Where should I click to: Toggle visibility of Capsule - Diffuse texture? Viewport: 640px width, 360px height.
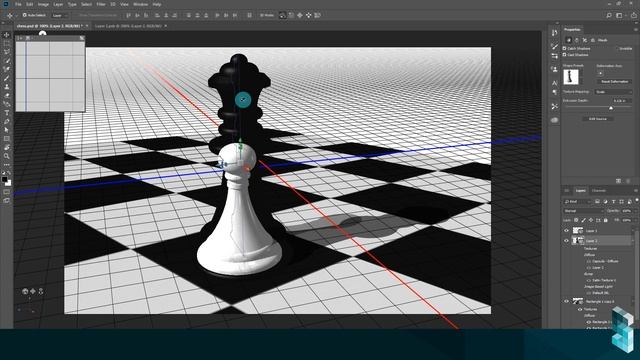pyautogui.click(x=589, y=261)
